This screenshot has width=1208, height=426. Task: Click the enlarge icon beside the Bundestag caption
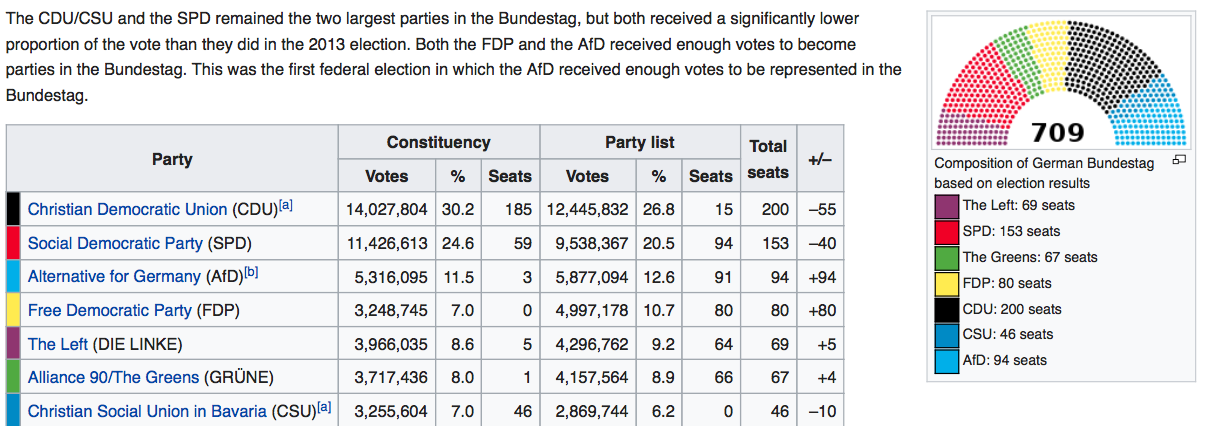pos(1179,161)
